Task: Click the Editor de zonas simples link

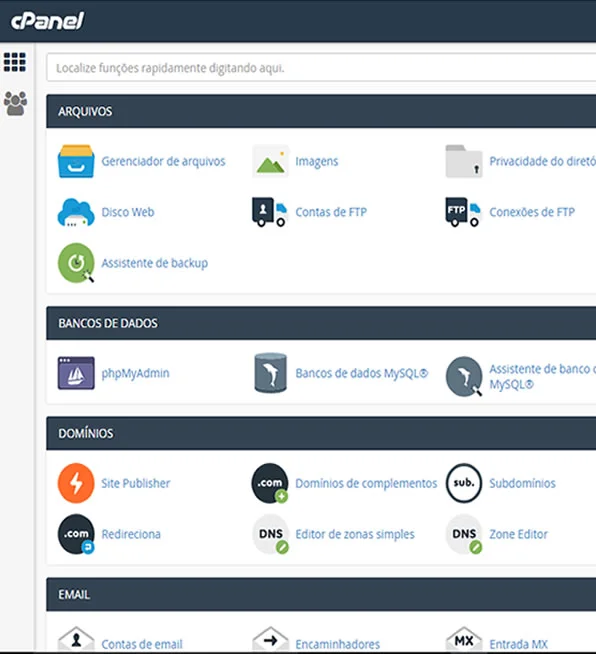Action: point(355,534)
